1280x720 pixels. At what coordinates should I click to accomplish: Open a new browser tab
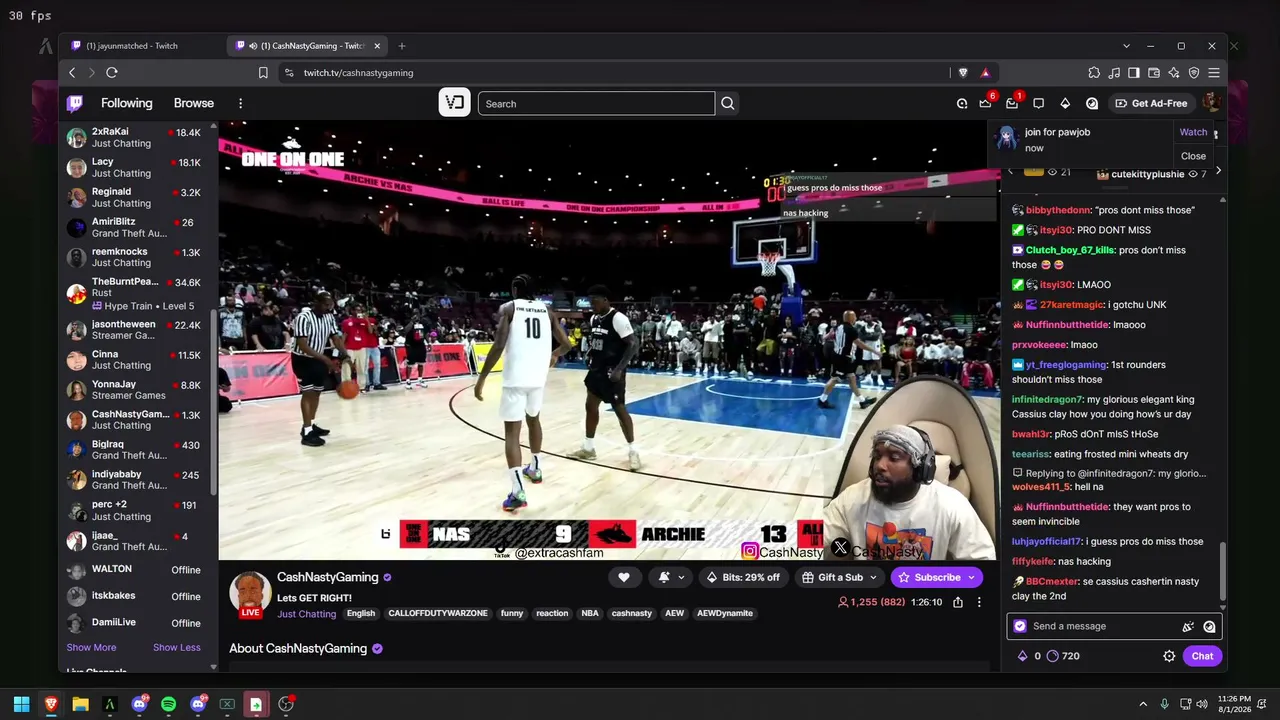[402, 46]
